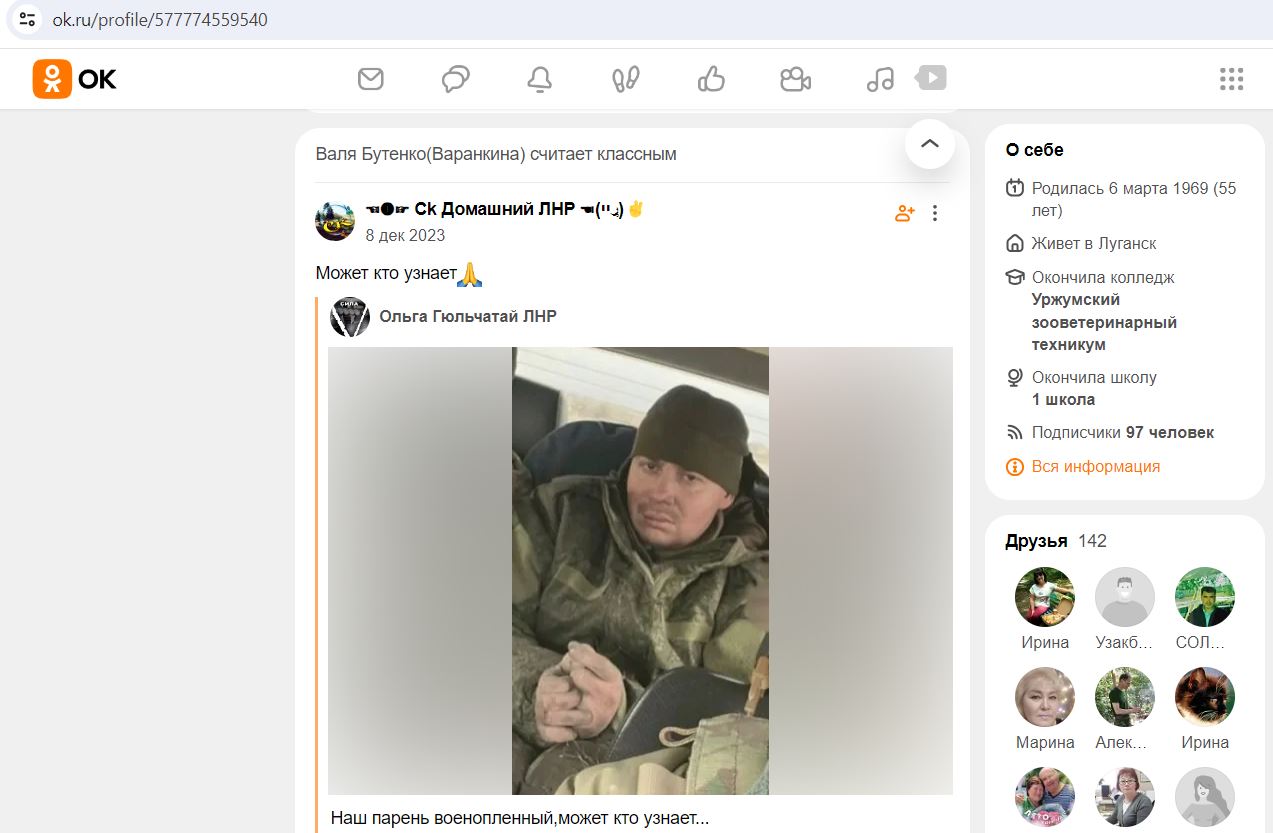The width and height of the screenshot is (1273, 833).
Task: Open the video camera icon
Action: (x=796, y=79)
